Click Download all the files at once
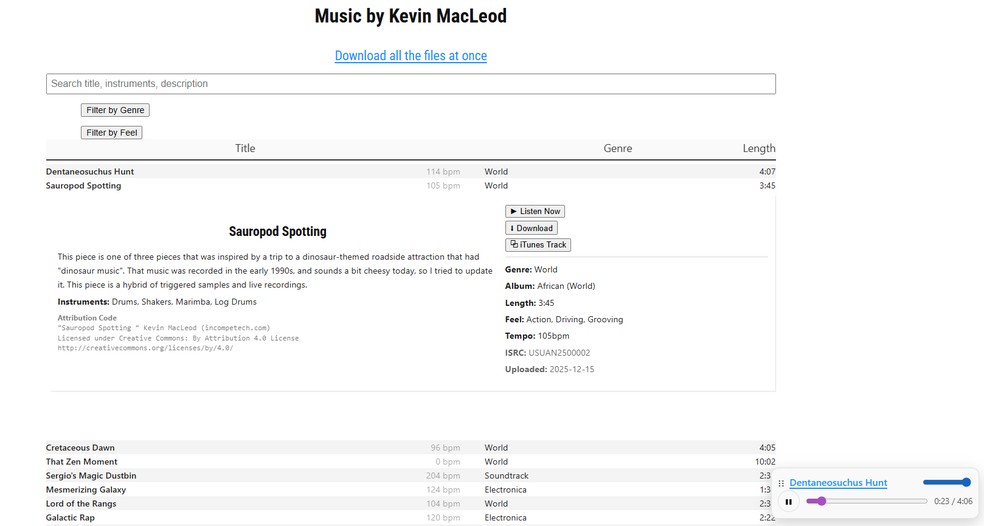The image size is (984, 526). click(410, 56)
